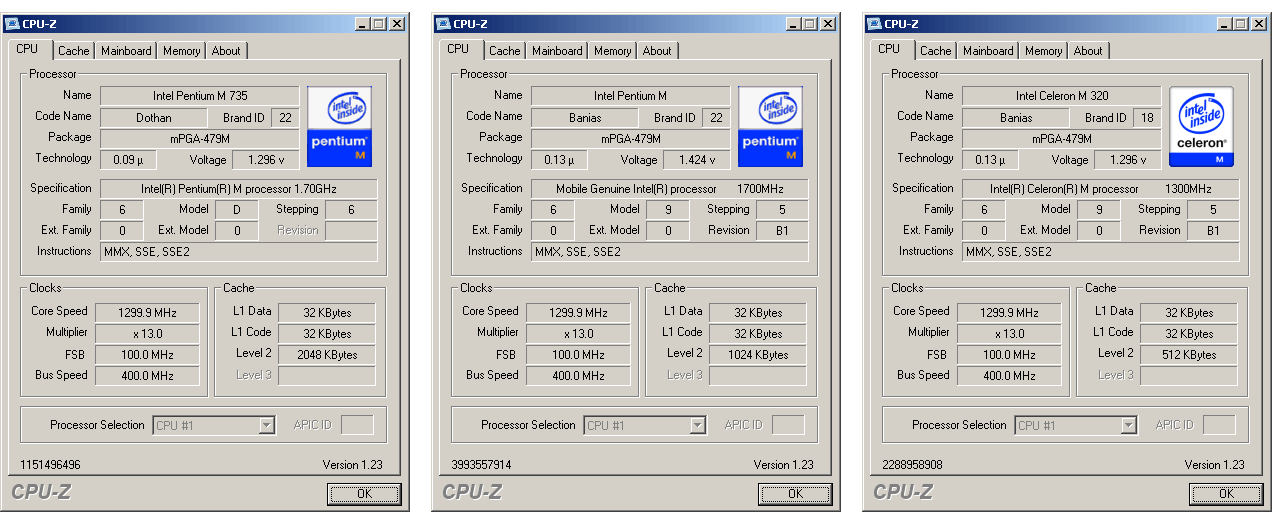This screenshot has height=529, width=1287.
Task: Click the '1.424 v' voltage value
Action: (697, 160)
